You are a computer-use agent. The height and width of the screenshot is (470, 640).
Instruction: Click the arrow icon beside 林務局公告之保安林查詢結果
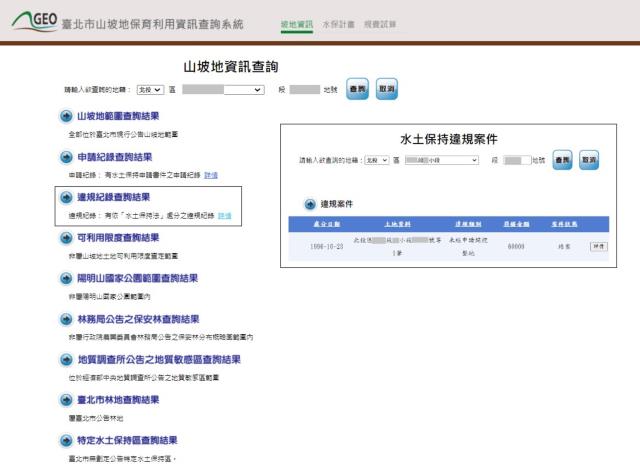pos(66,319)
